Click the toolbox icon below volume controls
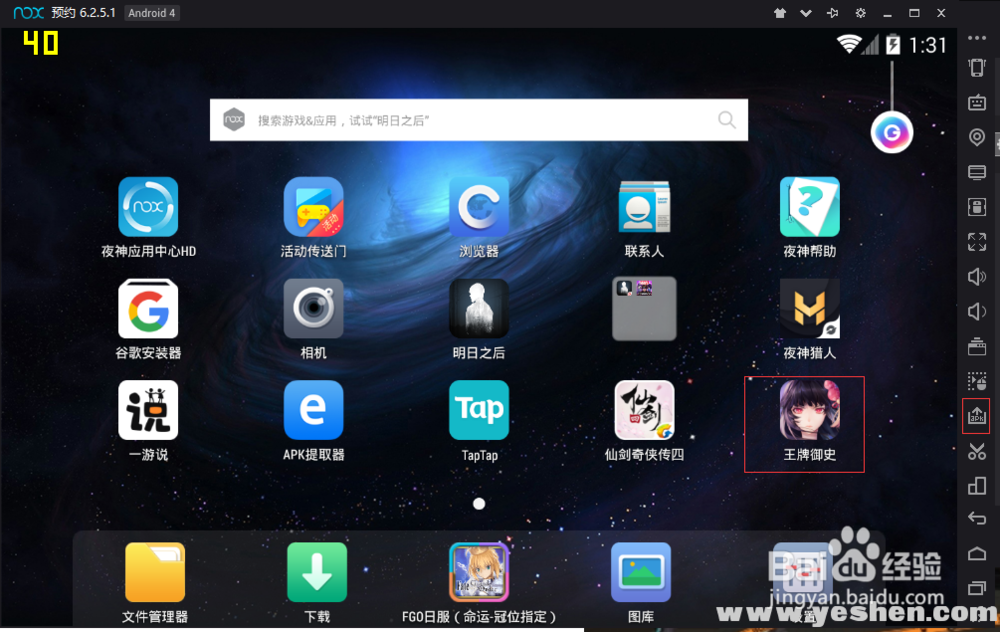This screenshot has width=1000, height=632. 976,346
